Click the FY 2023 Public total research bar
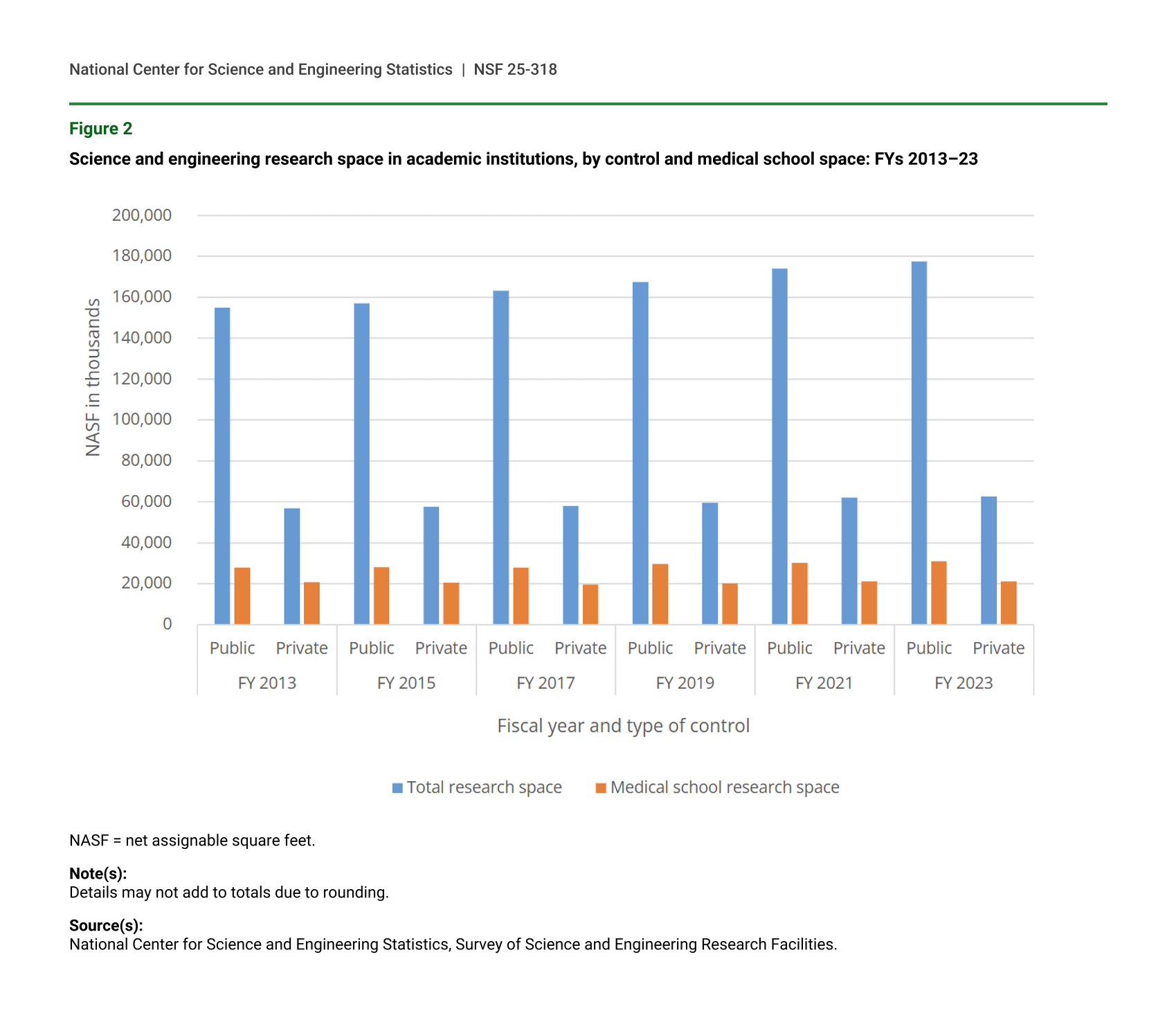This screenshot has height=1029, width=1176. point(919,443)
